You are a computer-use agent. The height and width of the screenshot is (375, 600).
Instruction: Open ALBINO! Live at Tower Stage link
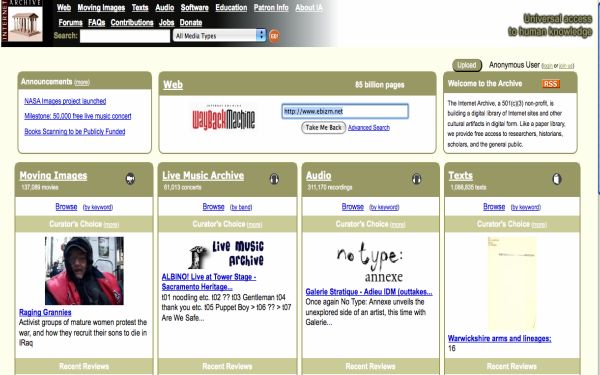point(209,282)
